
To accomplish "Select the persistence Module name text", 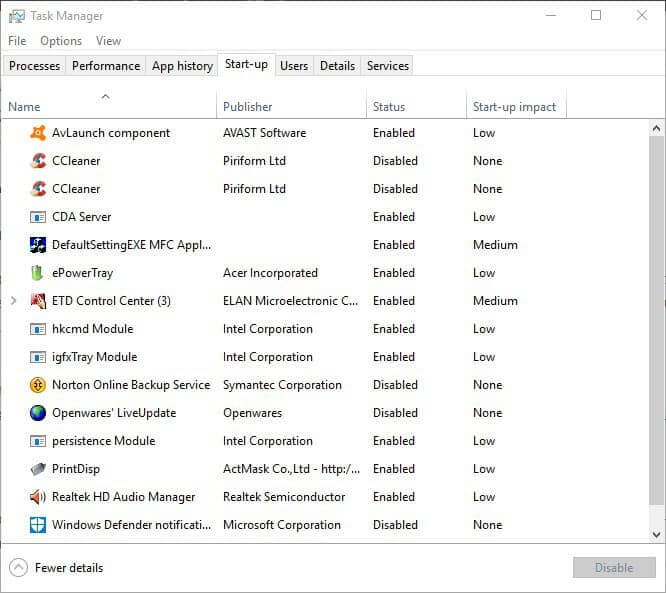I will 103,441.
